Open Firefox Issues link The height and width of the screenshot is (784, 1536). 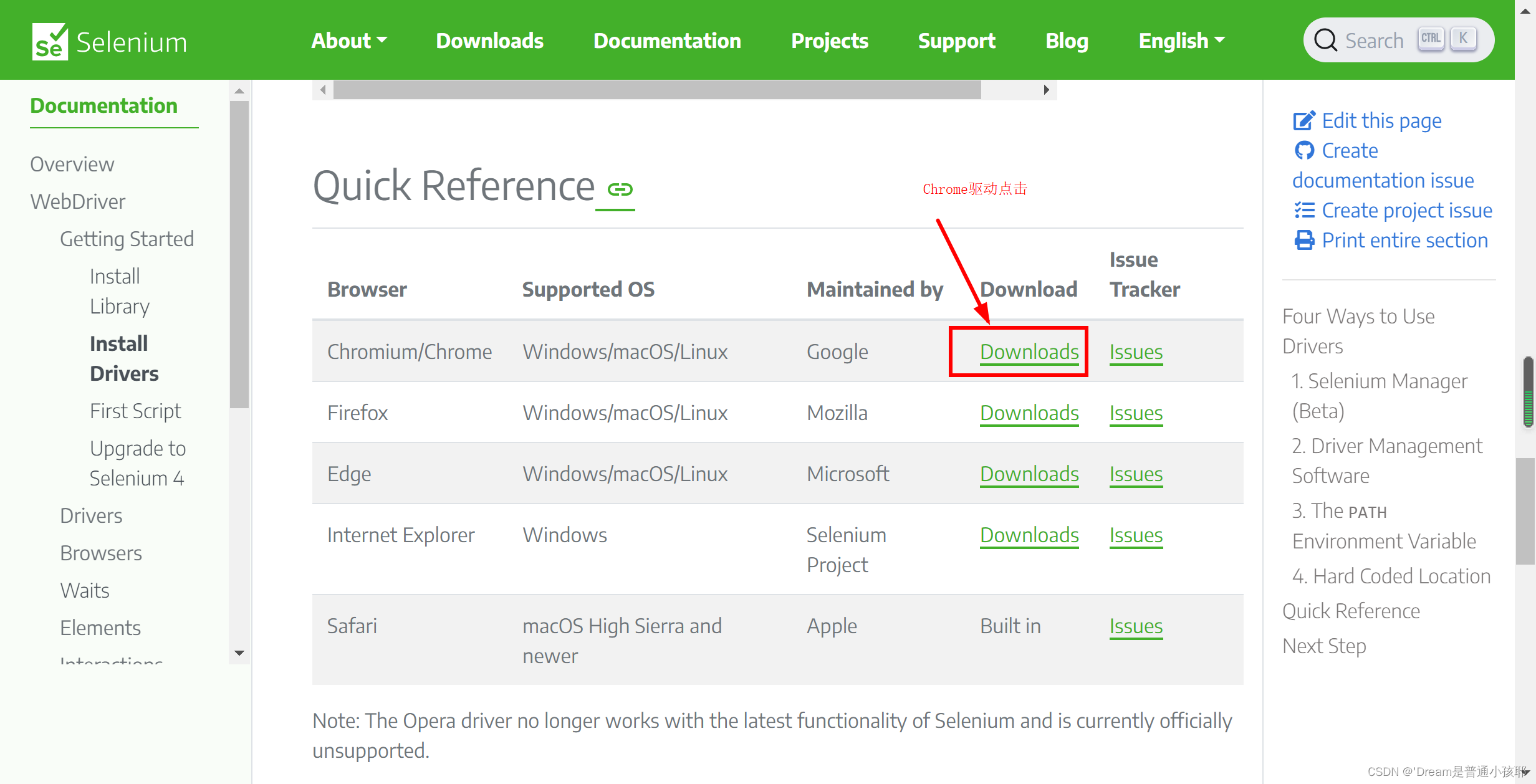(x=1136, y=413)
